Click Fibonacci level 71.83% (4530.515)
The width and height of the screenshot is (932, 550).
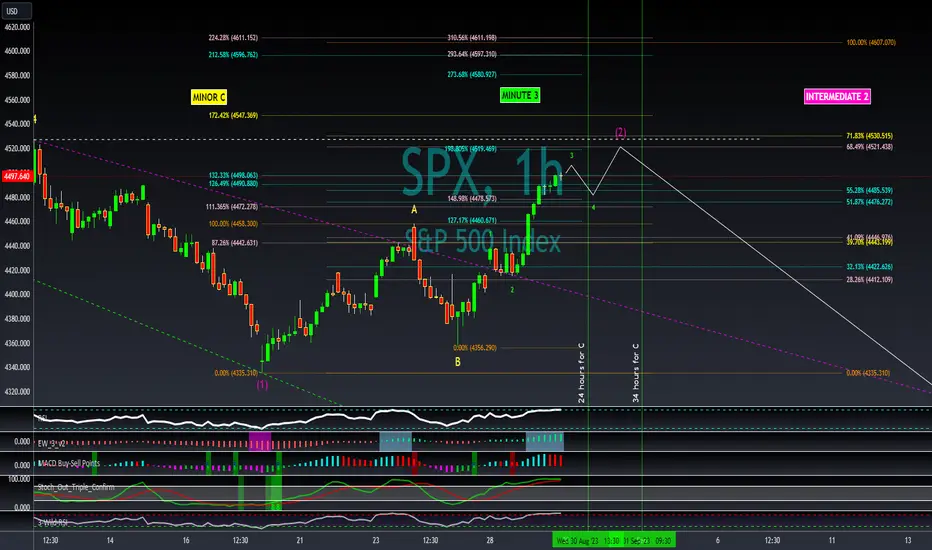tap(870, 136)
